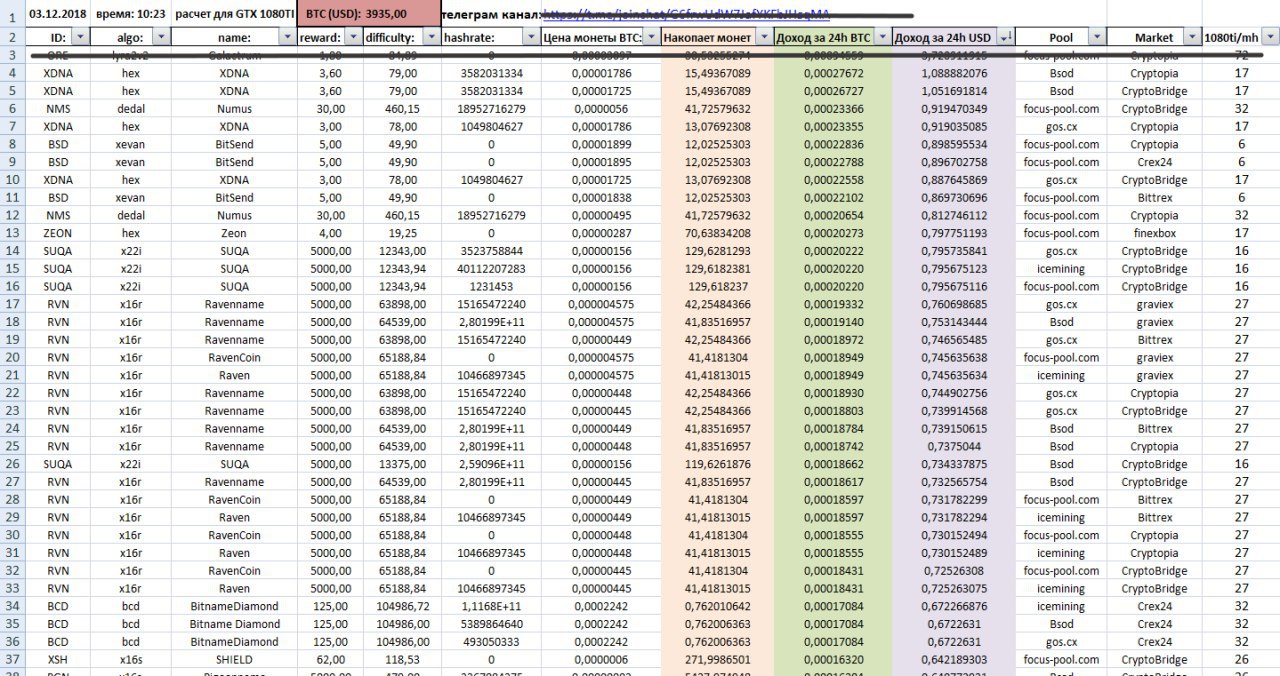Image resolution: width=1280 pixels, height=676 pixels.
Task: Select the hashrate 1231453
Action: (490, 286)
